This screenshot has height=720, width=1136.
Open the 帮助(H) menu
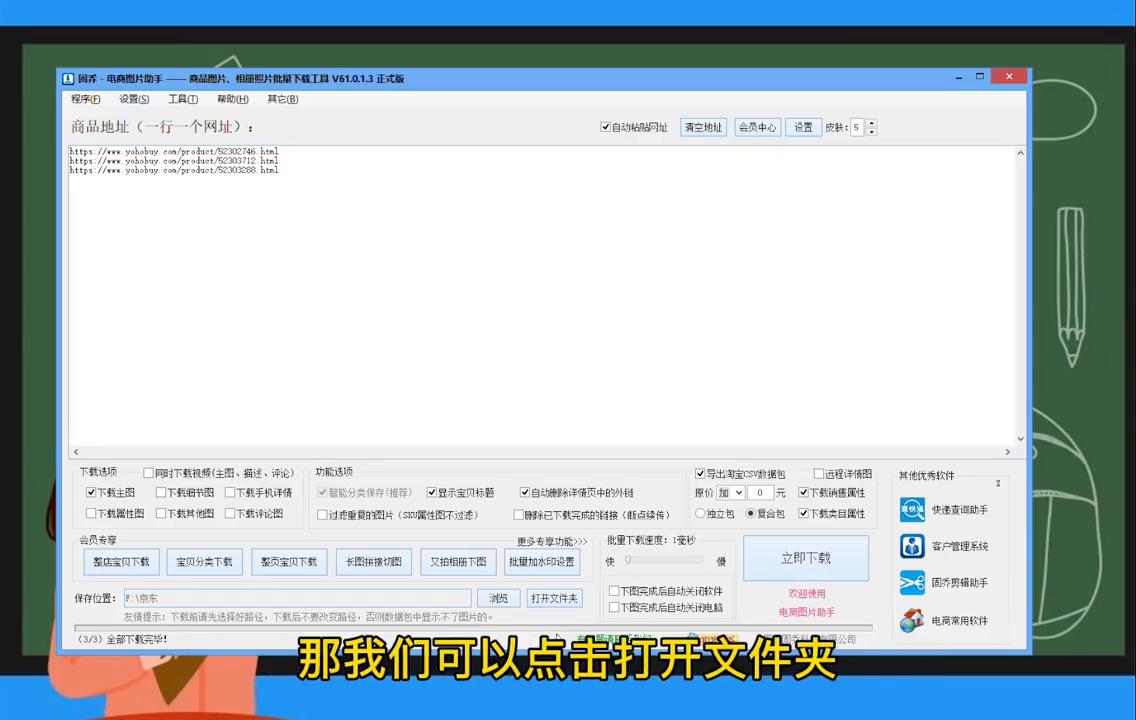[x=231, y=98]
